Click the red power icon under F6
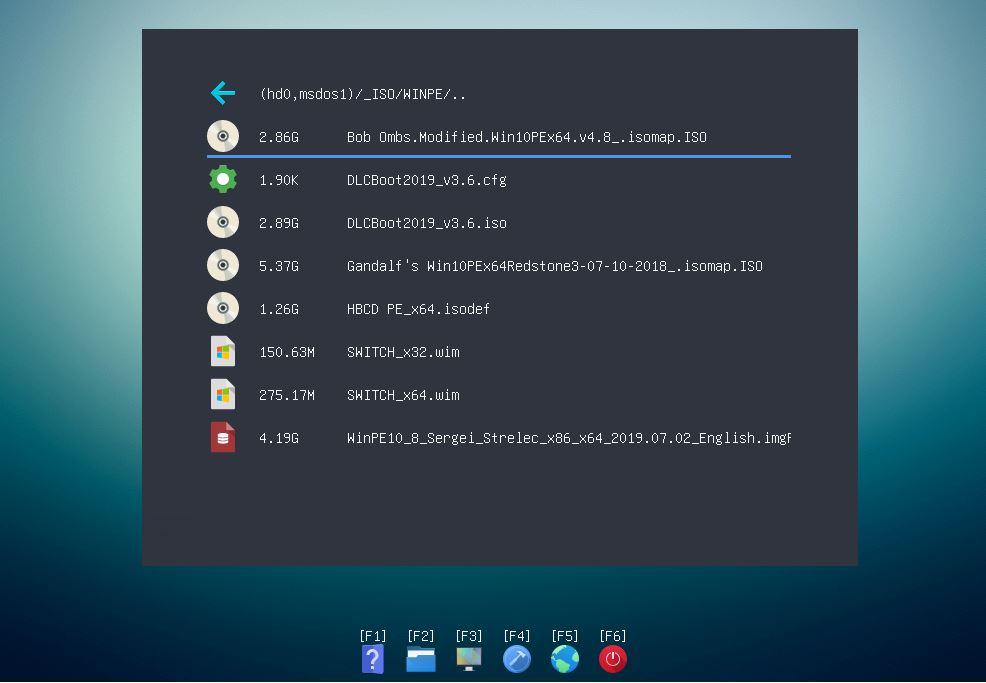The height and width of the screenshot is (683, 986). (612, 660)
